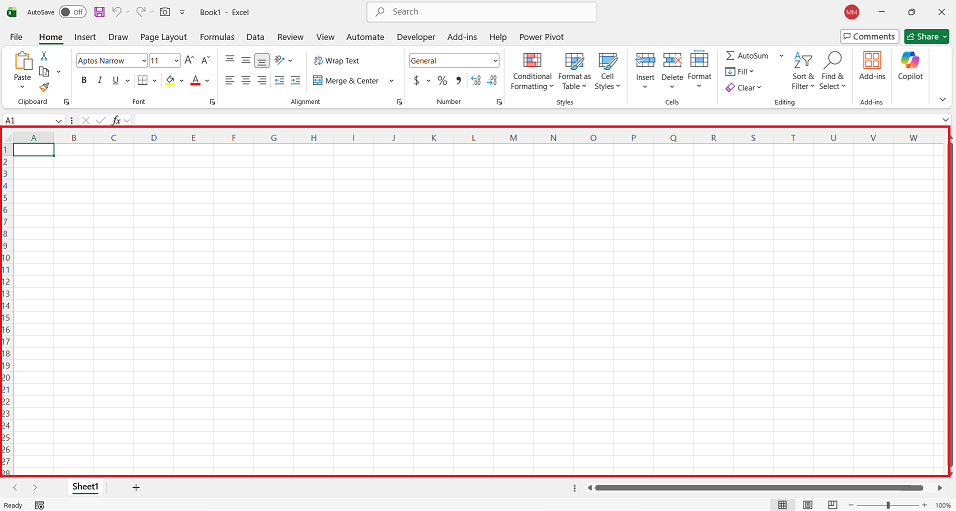Screen dimensions: 956x511
Task: Open Sort & Filter menu
Action: pos(803,72)
